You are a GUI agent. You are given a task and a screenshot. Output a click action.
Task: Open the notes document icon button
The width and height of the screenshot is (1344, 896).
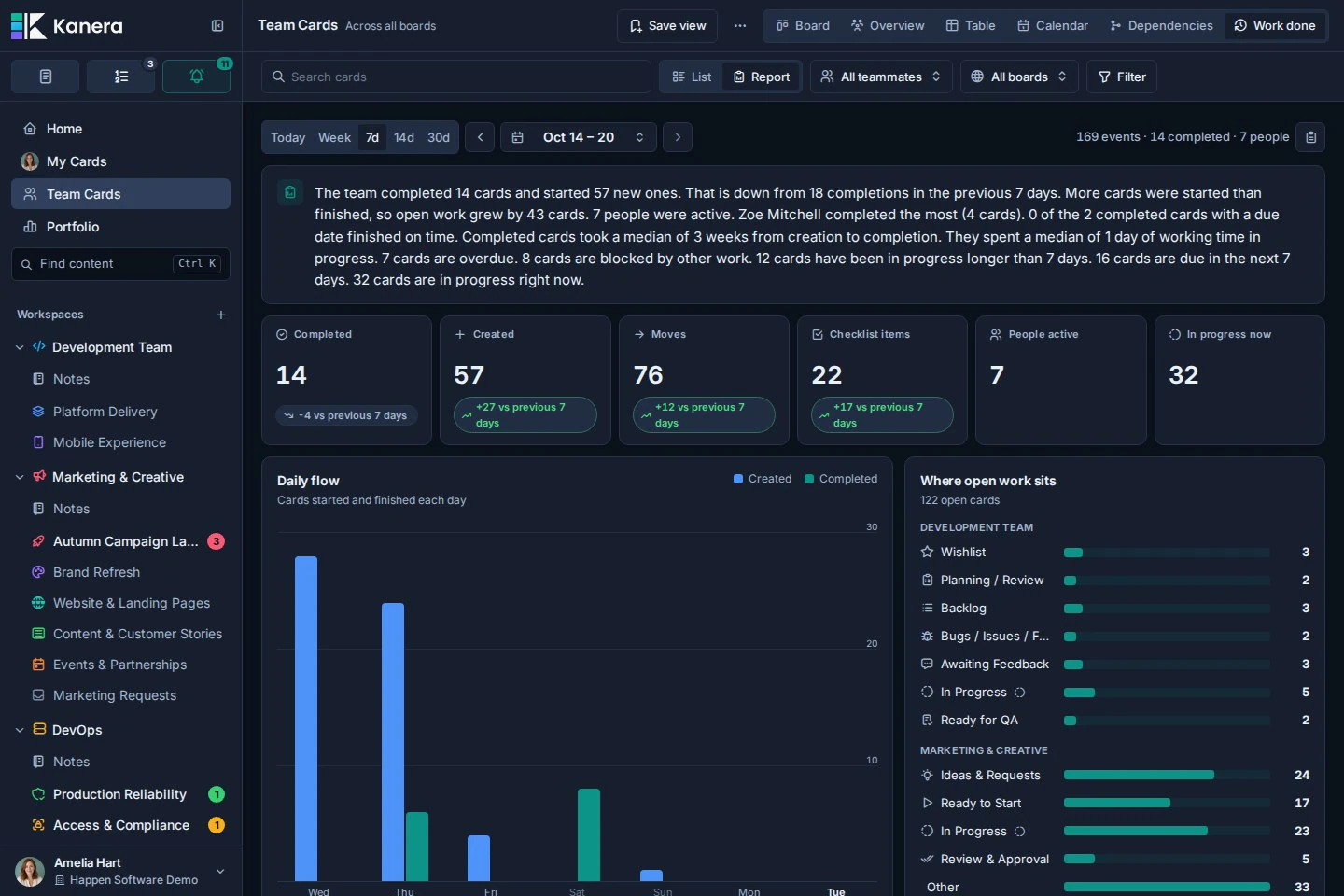tap(46, 77)
